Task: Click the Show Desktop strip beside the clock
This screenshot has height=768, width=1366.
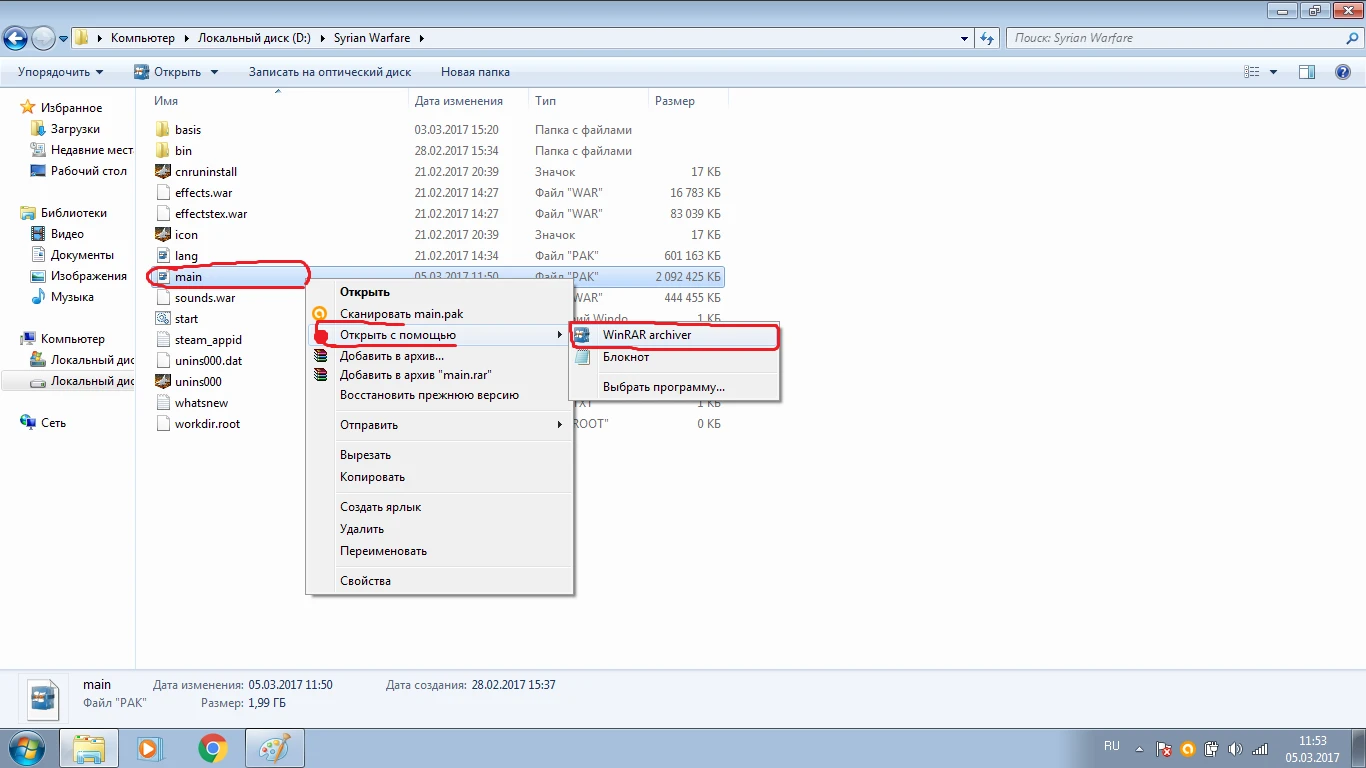Action: pyautogui.click(x=1358, y=748)
